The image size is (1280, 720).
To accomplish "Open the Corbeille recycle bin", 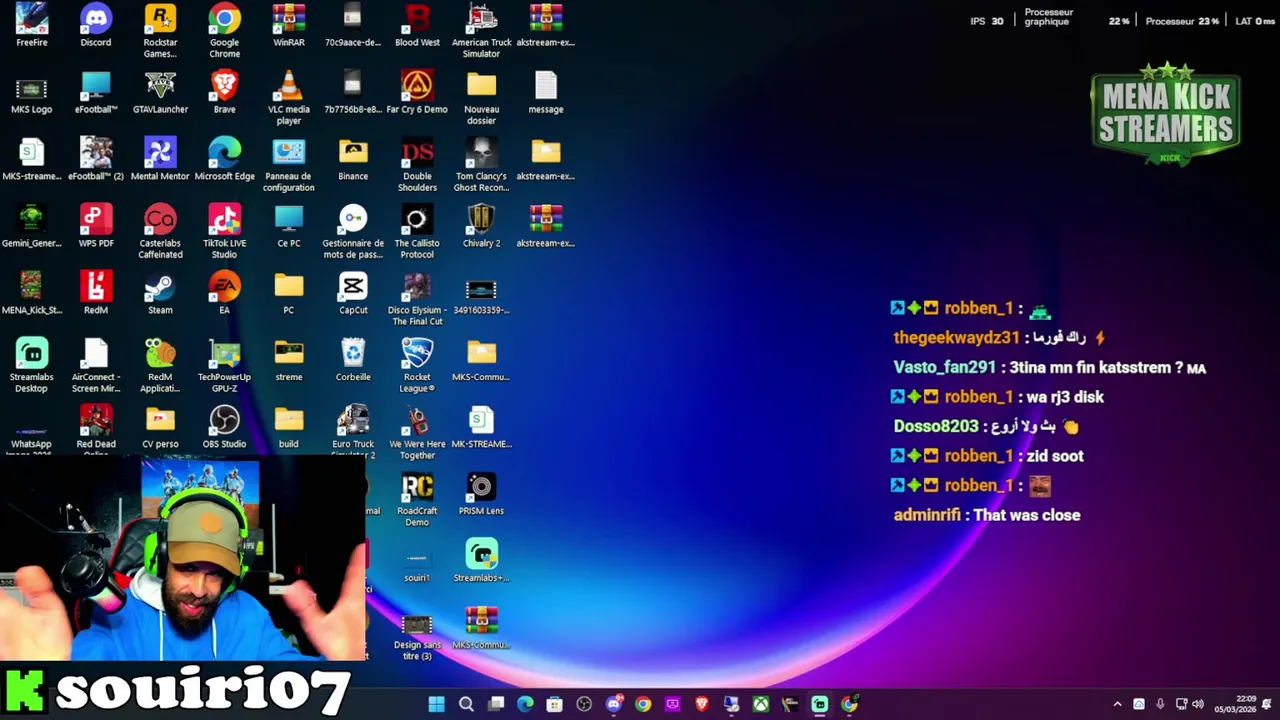I will pyautogui.click(x=353, y=360).
